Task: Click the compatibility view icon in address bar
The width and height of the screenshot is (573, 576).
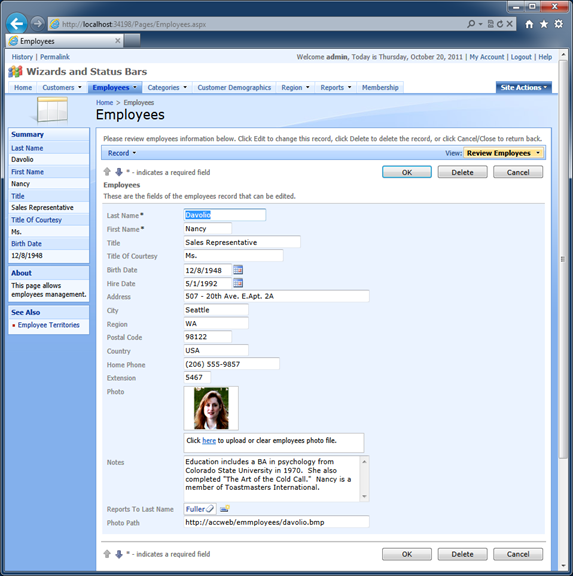Action: point(491,24)
